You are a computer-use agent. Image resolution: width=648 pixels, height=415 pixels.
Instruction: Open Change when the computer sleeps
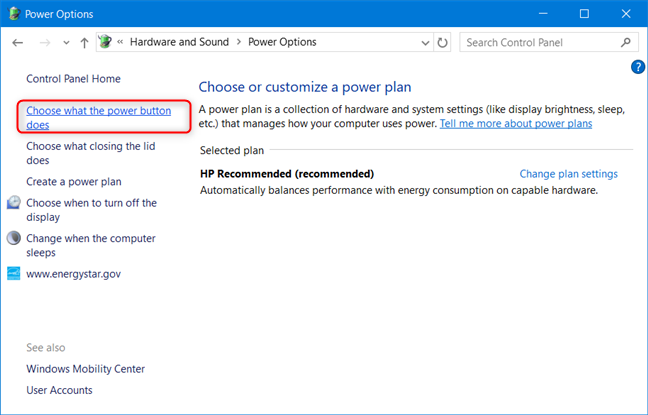91,245
